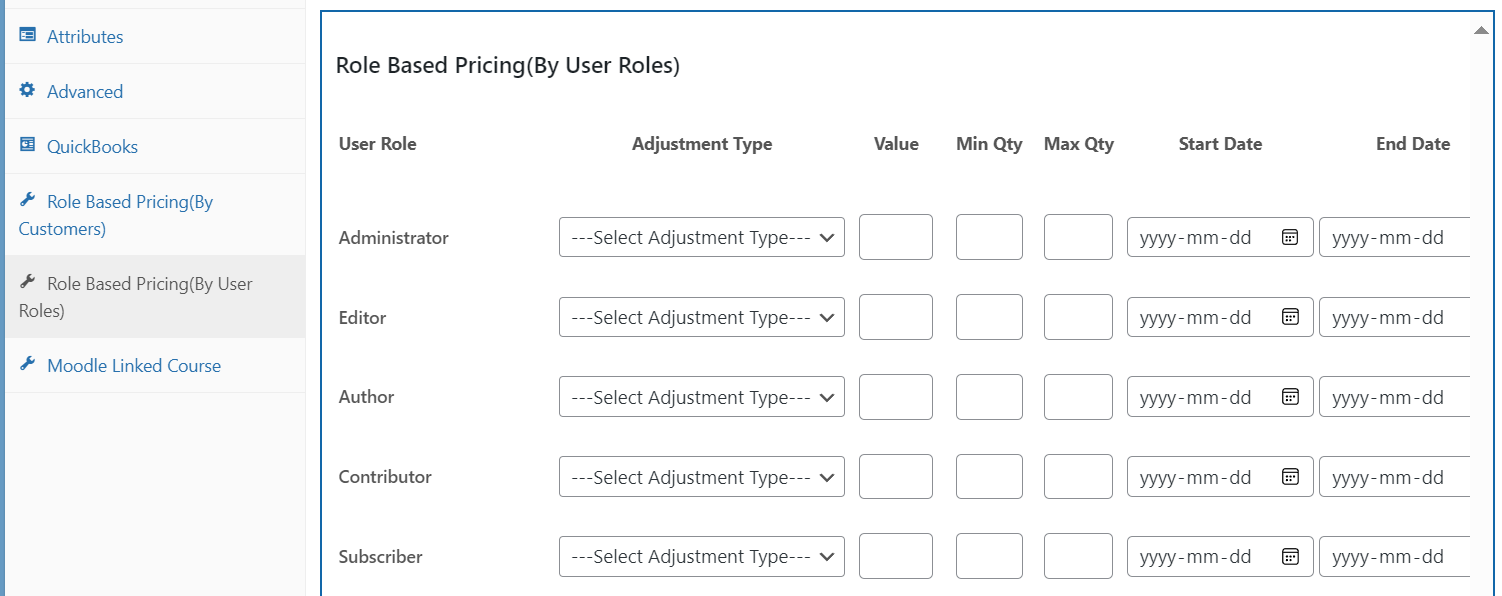This screenshot has width=1502, height=596.
Task: Open calendar picker for Administrator start date
Action: point(1290,237)
